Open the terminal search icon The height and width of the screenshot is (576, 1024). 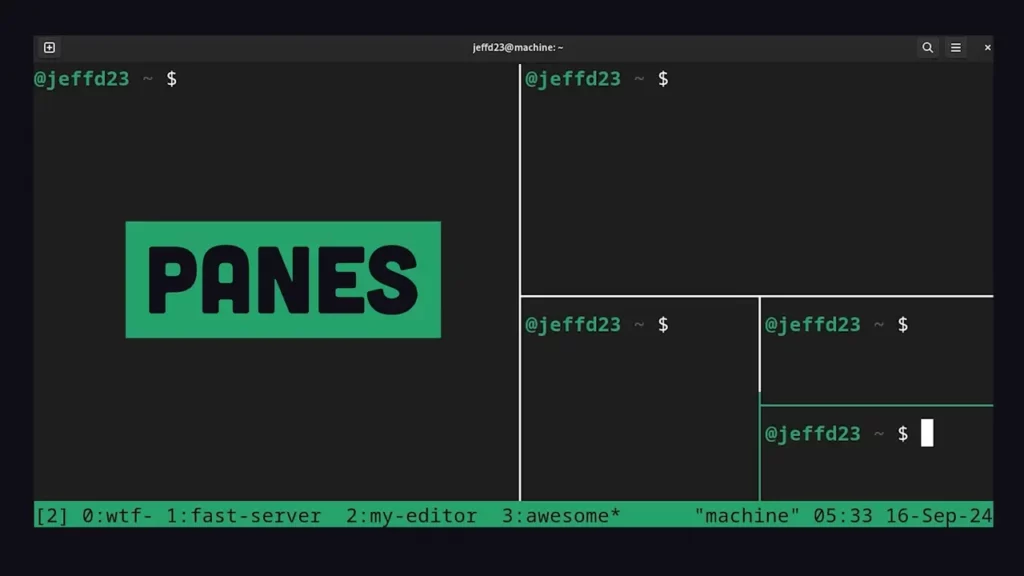coord(927,47)
